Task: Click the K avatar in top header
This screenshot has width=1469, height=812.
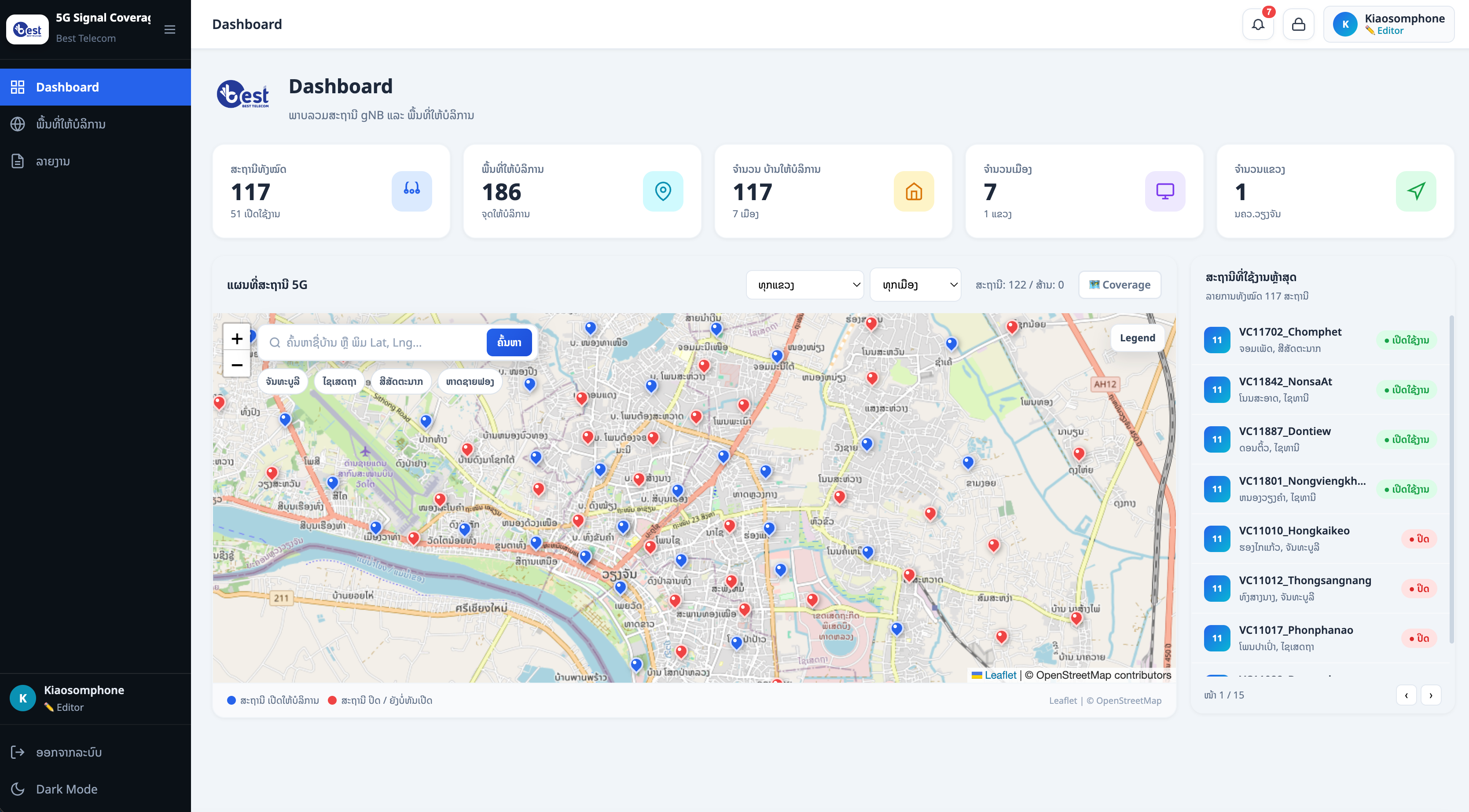Action: coord(1345,25)
